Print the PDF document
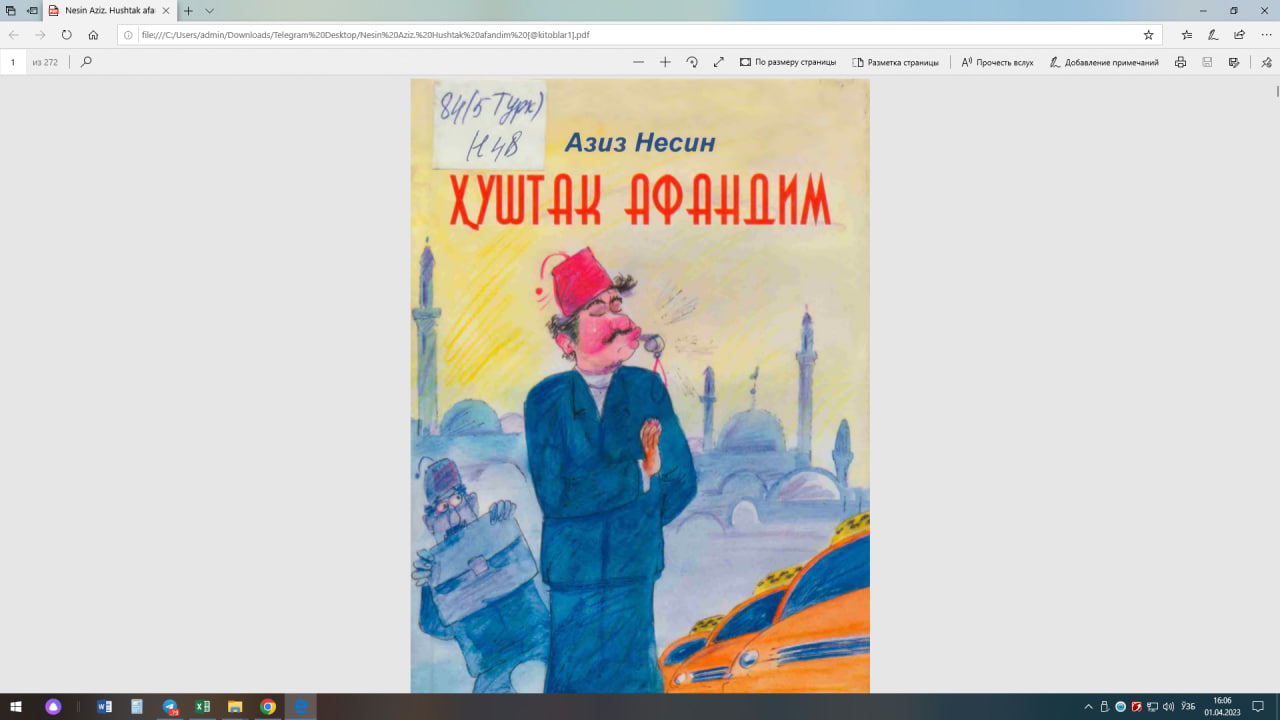 (1179, 61)
